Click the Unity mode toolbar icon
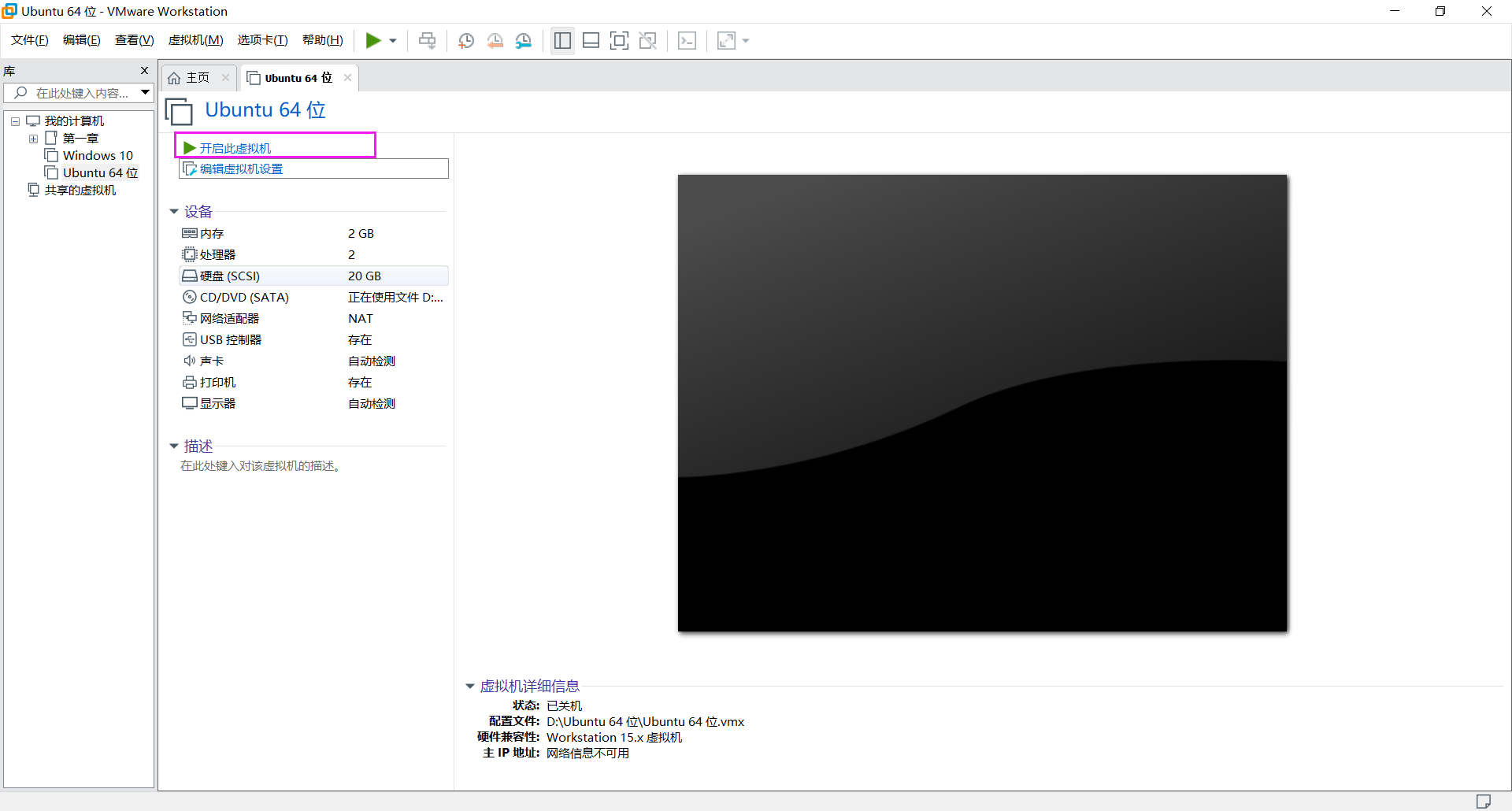The width and height of the screenshot is (1512, 811). [648, 40]
